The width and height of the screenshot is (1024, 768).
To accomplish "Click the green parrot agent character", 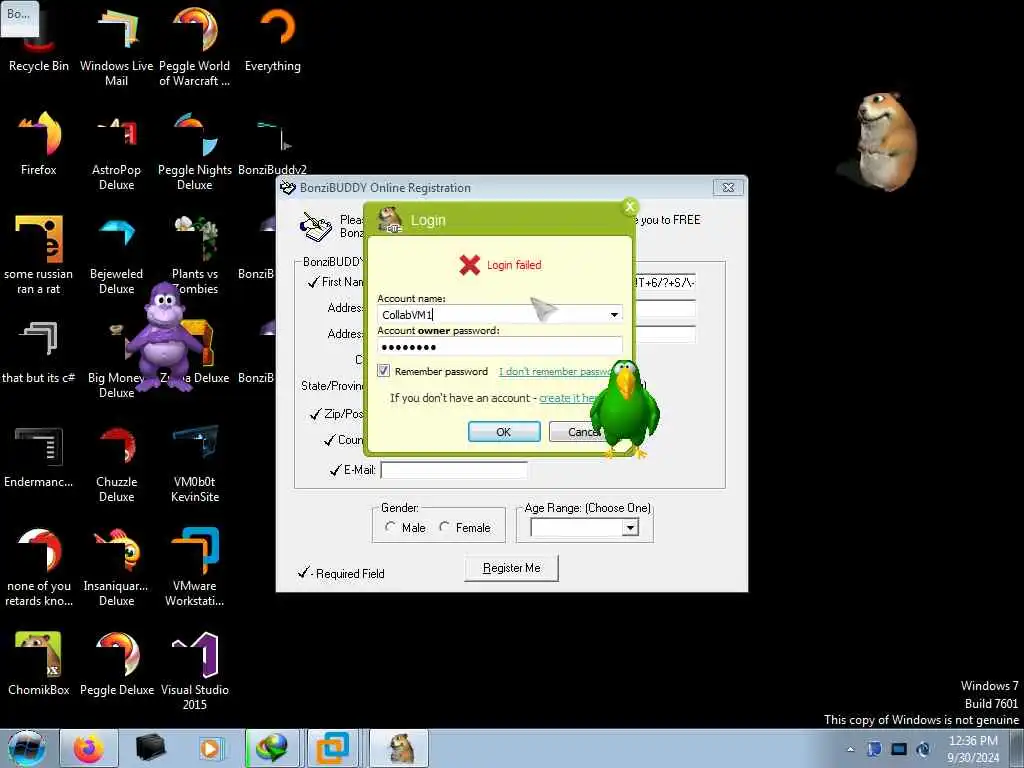I will (x=625, y=408).
